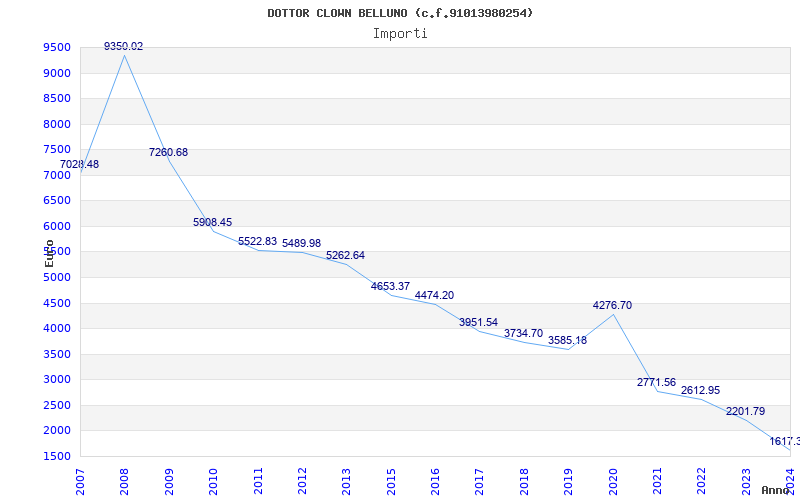The width and height of the screenshot is (800, 500).
Task: Select the 4474.20 data label
Action: tap(434, 295)
